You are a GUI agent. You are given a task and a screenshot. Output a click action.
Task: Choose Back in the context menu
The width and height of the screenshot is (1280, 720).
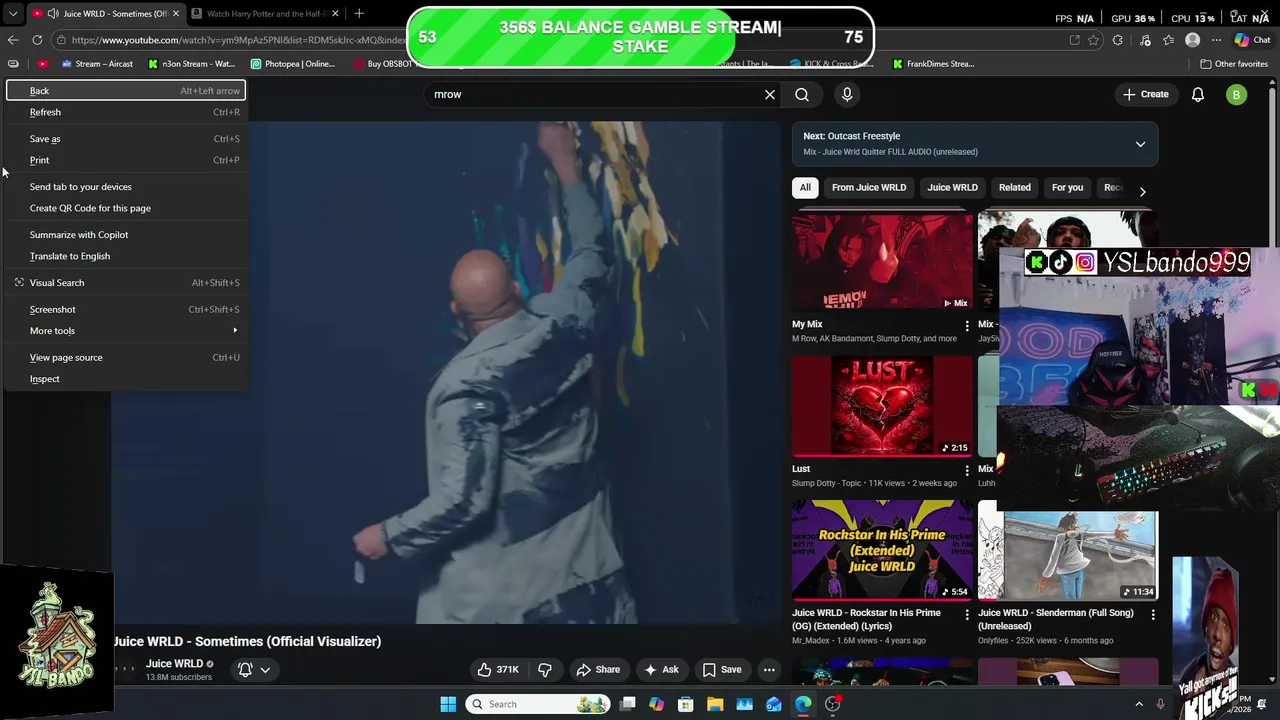tap(125, 91)
